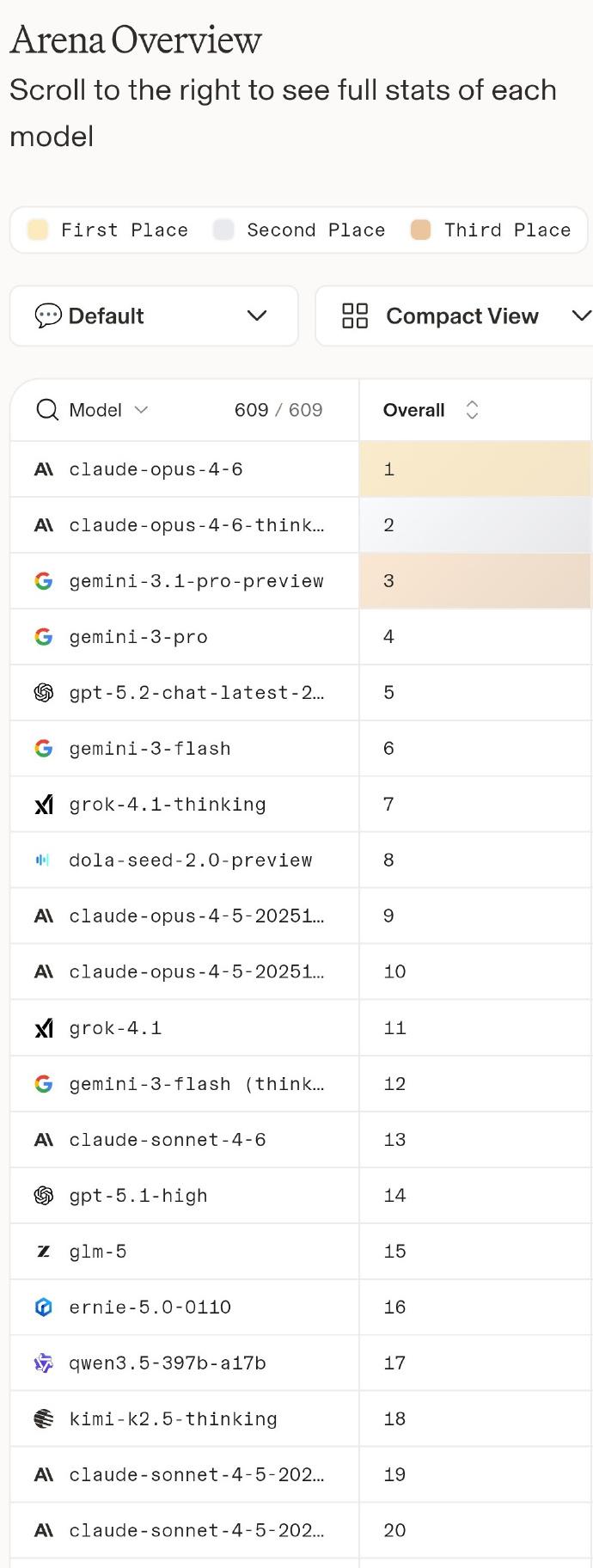Click the Z logo beside glm-5
593x1568 pixels.
[x=44, y=1252]
